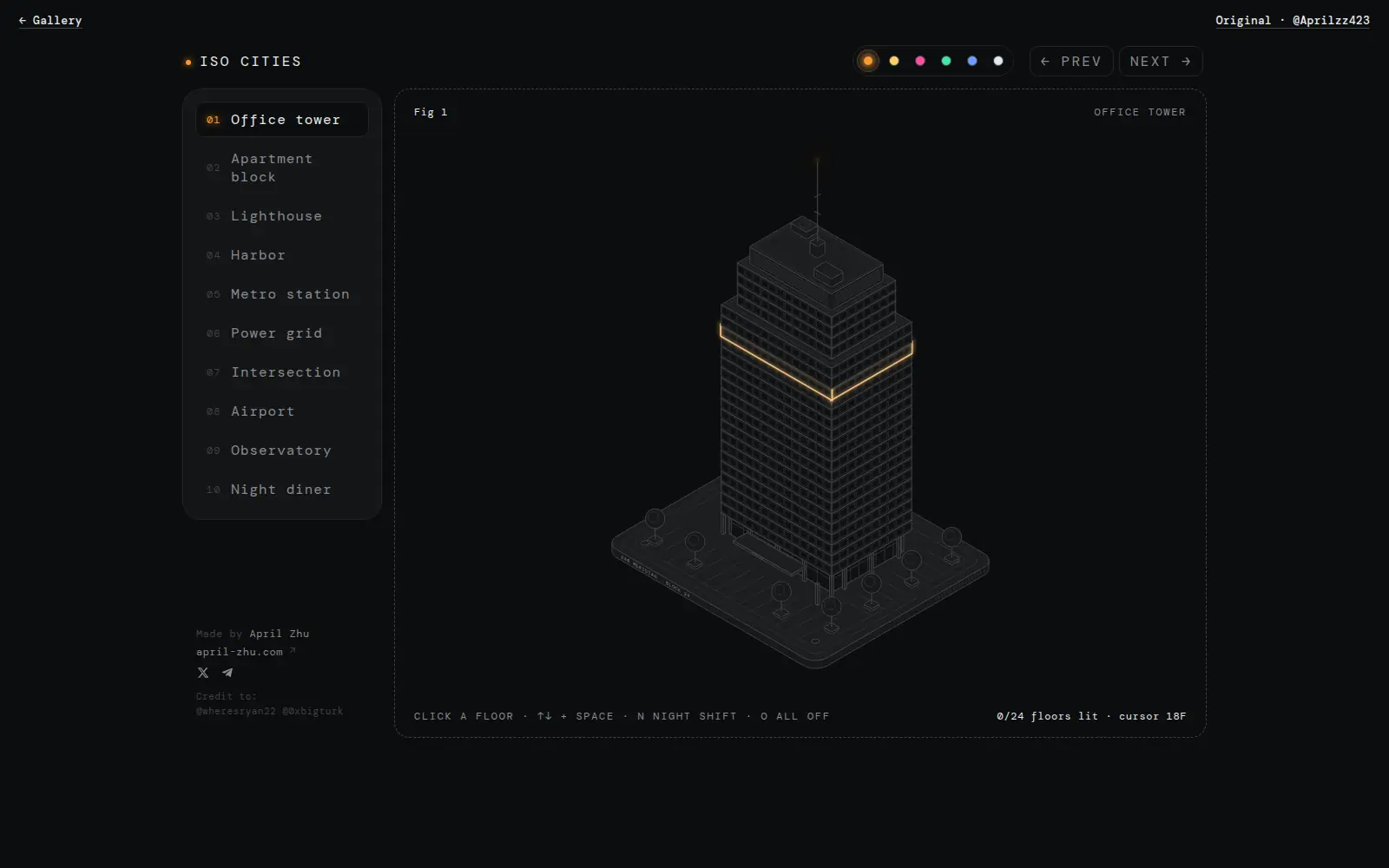Click the ISO CITIES title
1389x868 pixels.
click(x=251, y=62)
